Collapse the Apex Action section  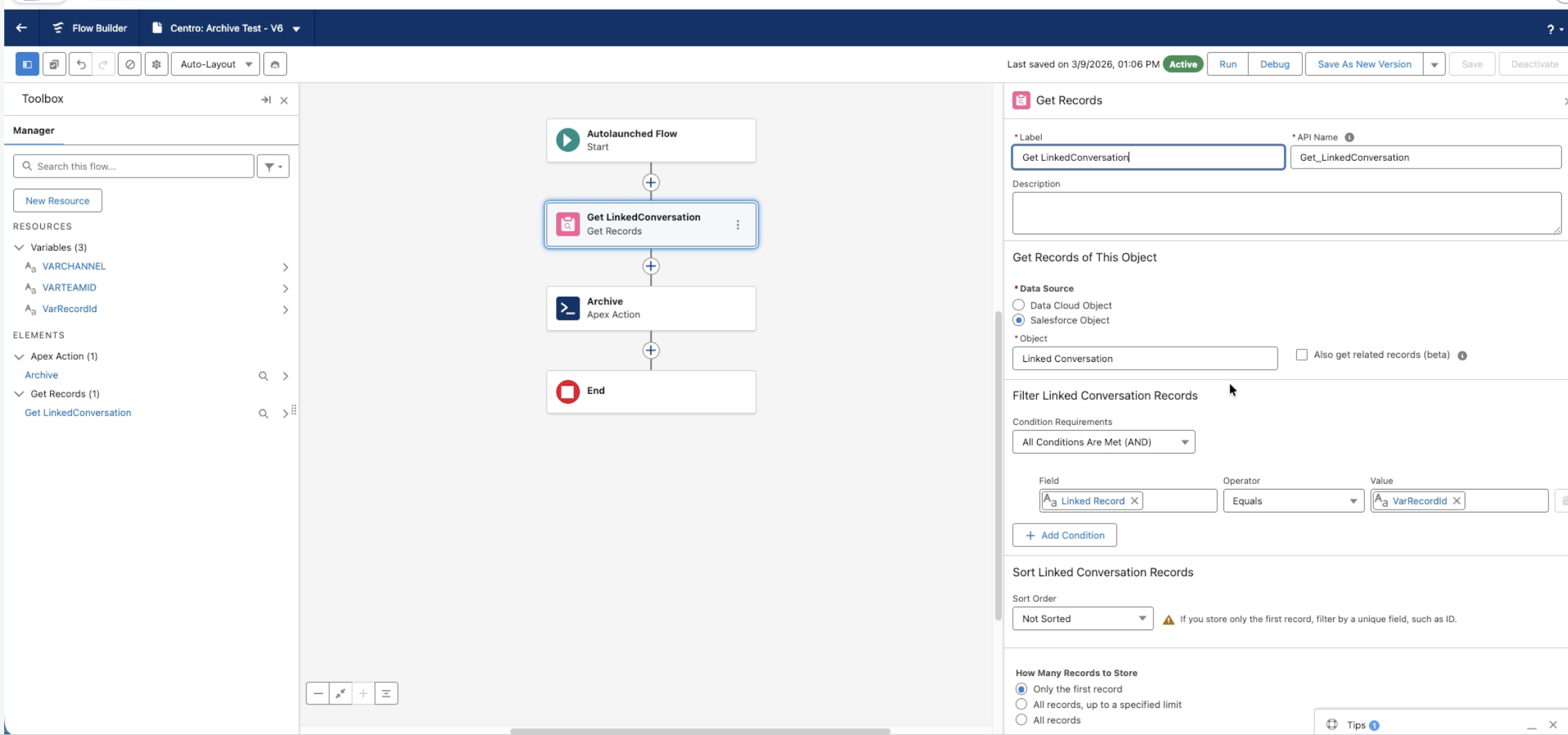(19, 356)
